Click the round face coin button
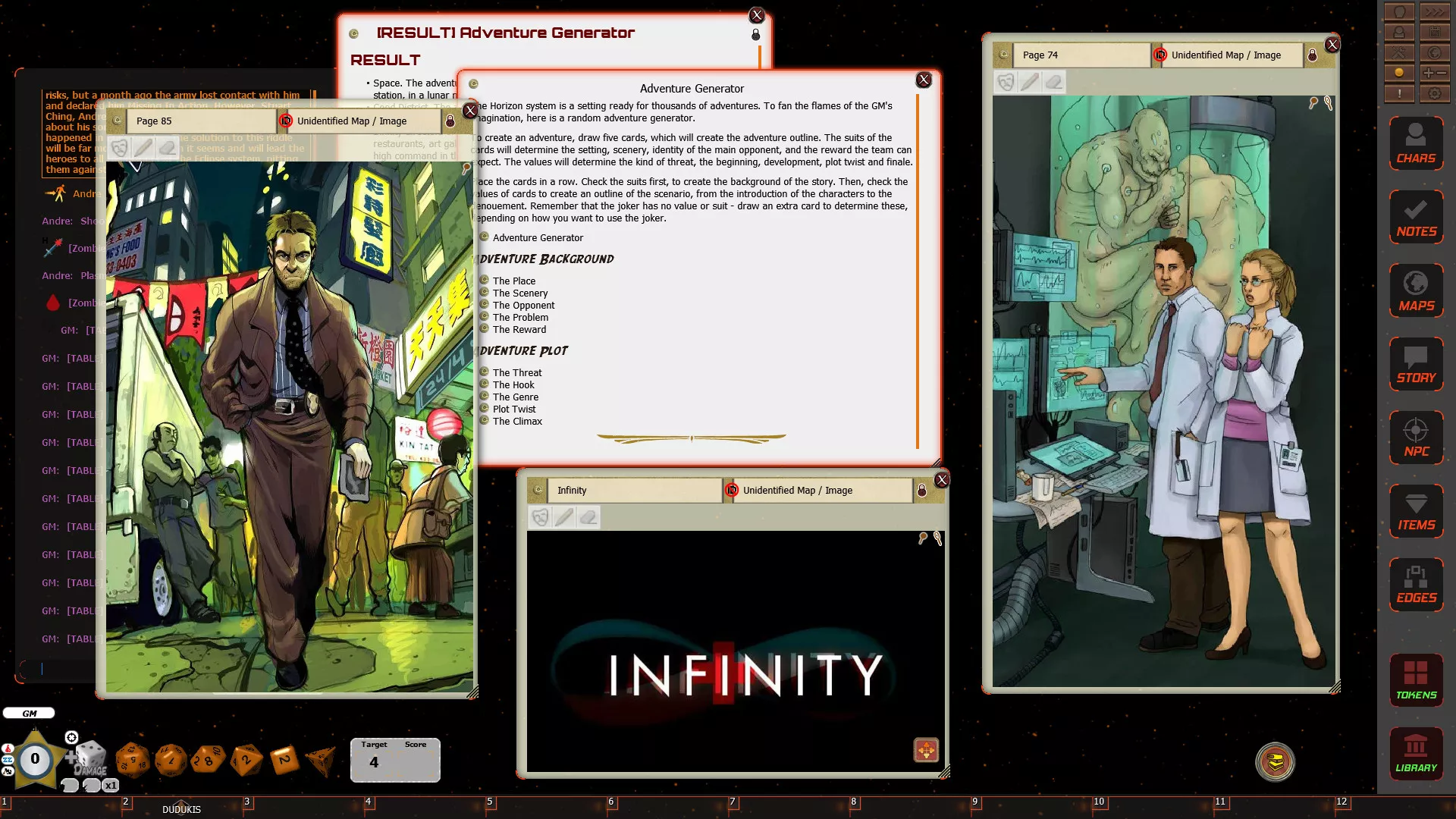 (x=1434, y=53)
